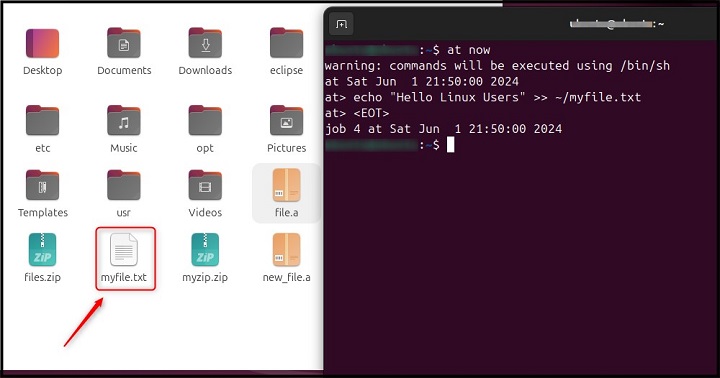Select the files.zip archive icon
Viewport: 720px width, 378px height.
pyautogui.click(x=42, y=249)
